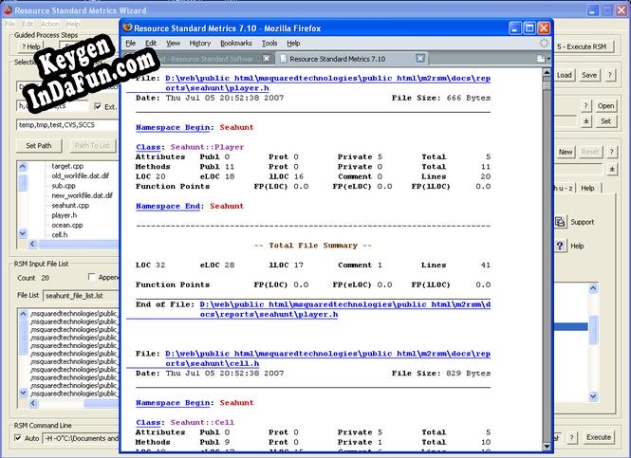Click the File List input field
The image size is (631, 458).
coord(81,296)
